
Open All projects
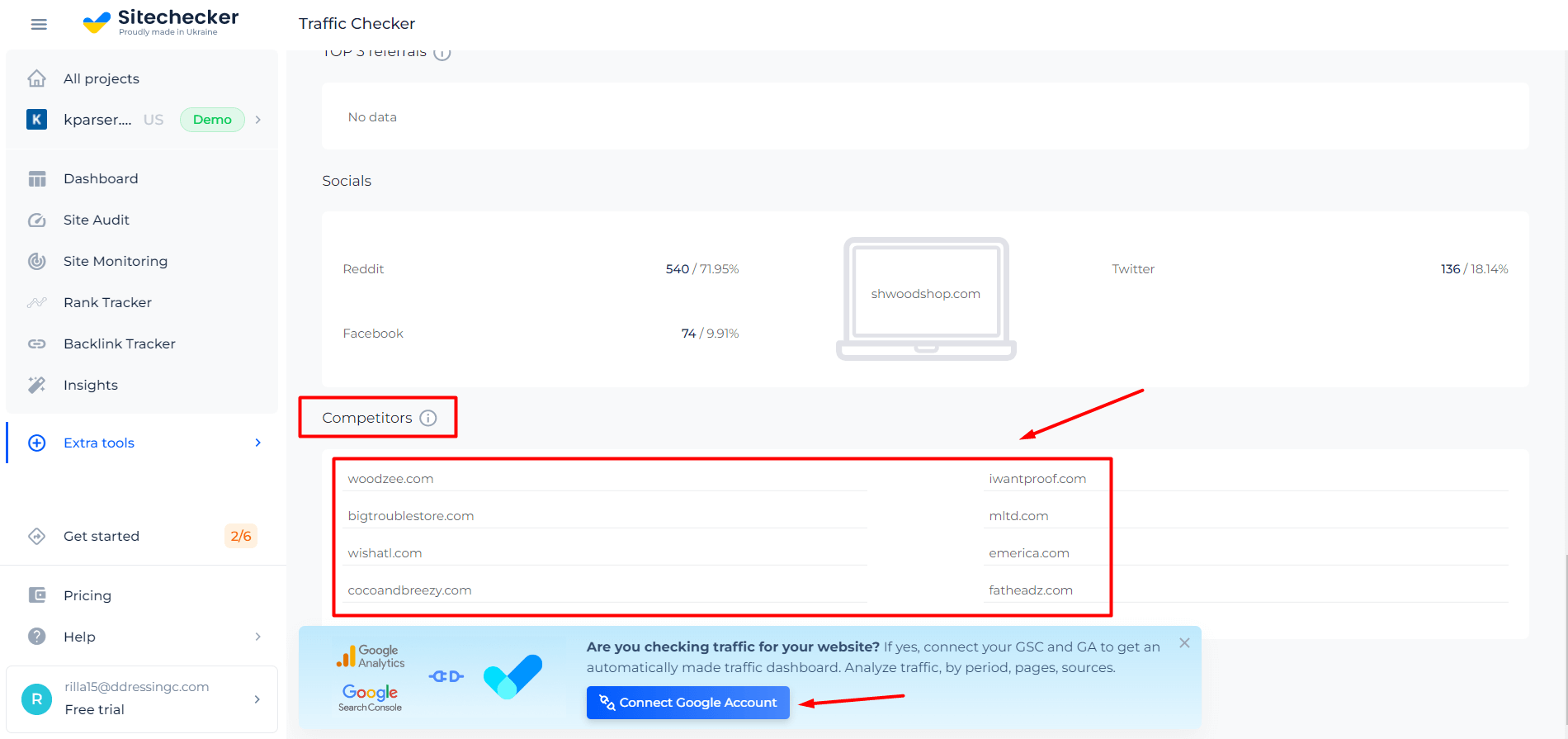pos(102,78)
